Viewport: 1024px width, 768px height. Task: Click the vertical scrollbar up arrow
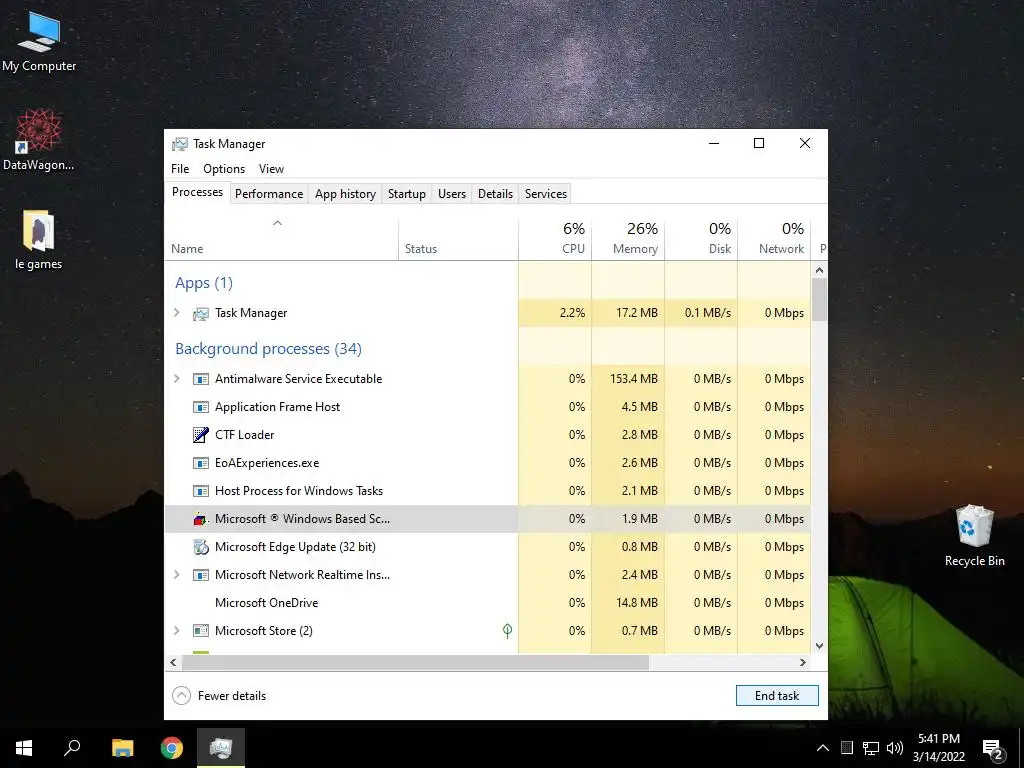(x=820, y=270)
